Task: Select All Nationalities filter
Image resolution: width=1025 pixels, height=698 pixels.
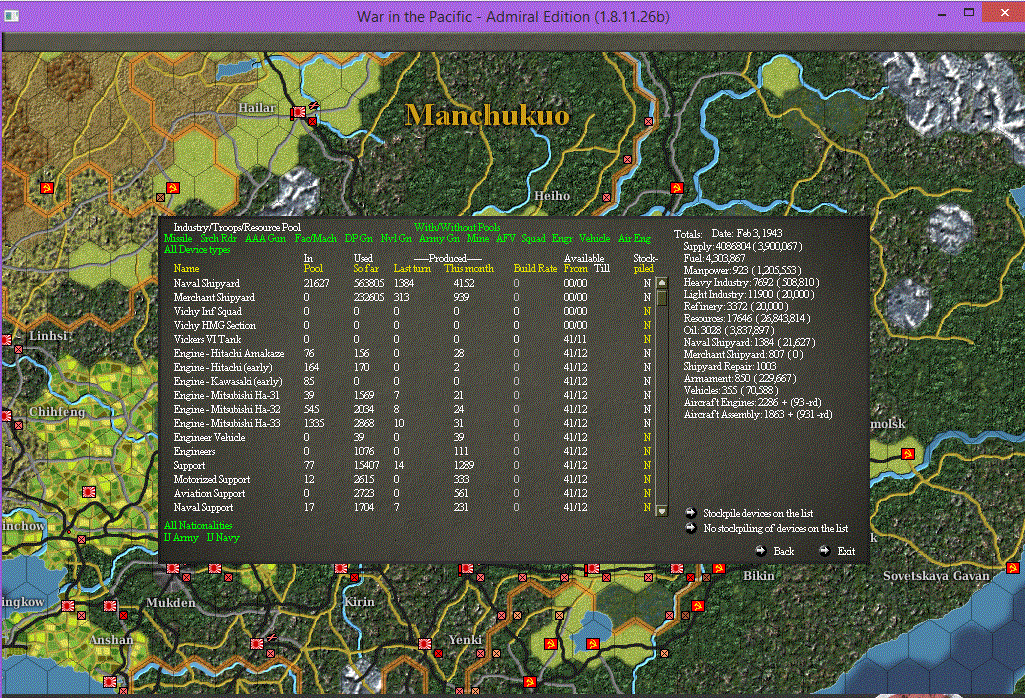Action: (198, 525)
